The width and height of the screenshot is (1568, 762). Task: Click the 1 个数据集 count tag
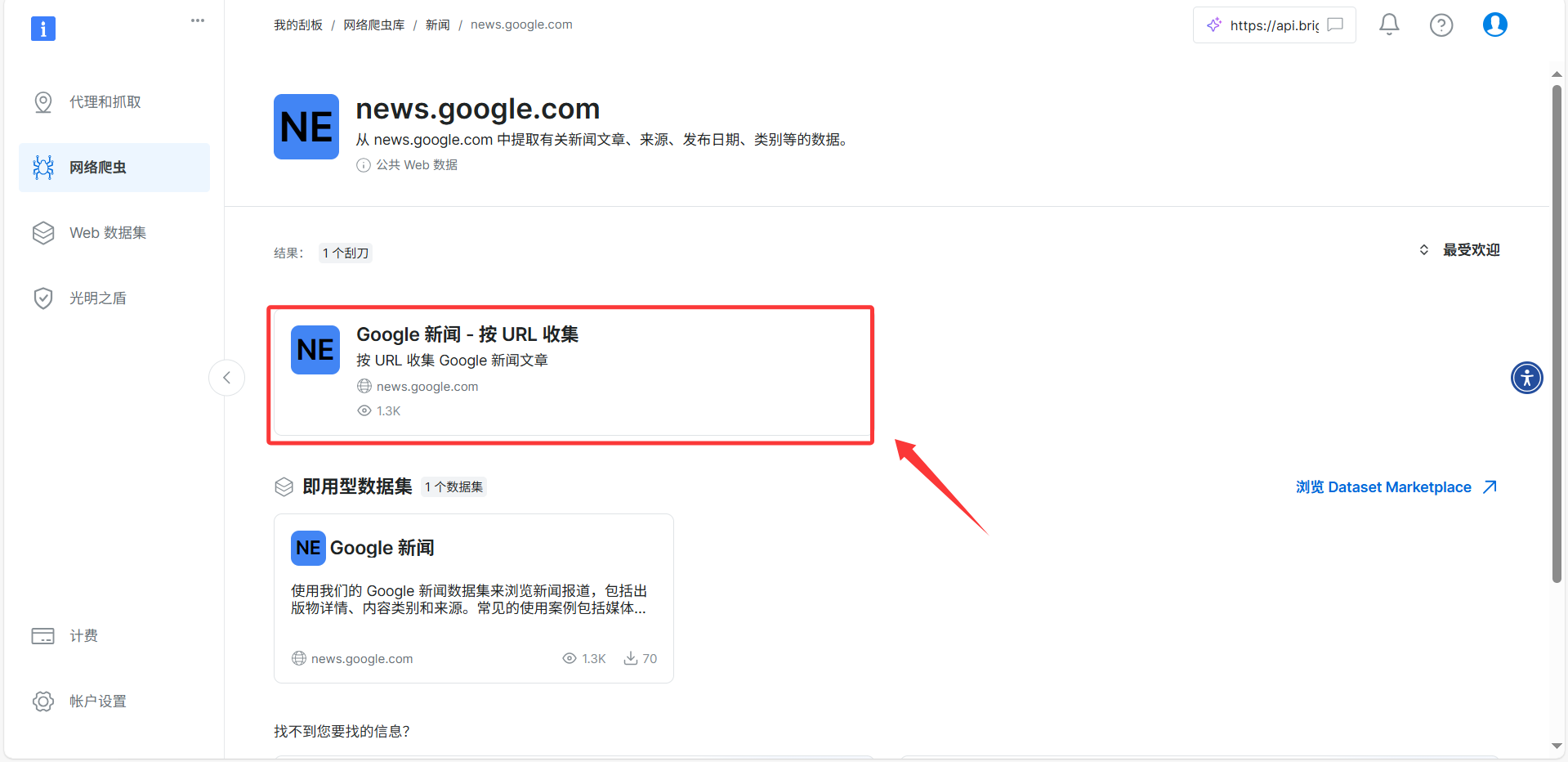pos(454,487)
